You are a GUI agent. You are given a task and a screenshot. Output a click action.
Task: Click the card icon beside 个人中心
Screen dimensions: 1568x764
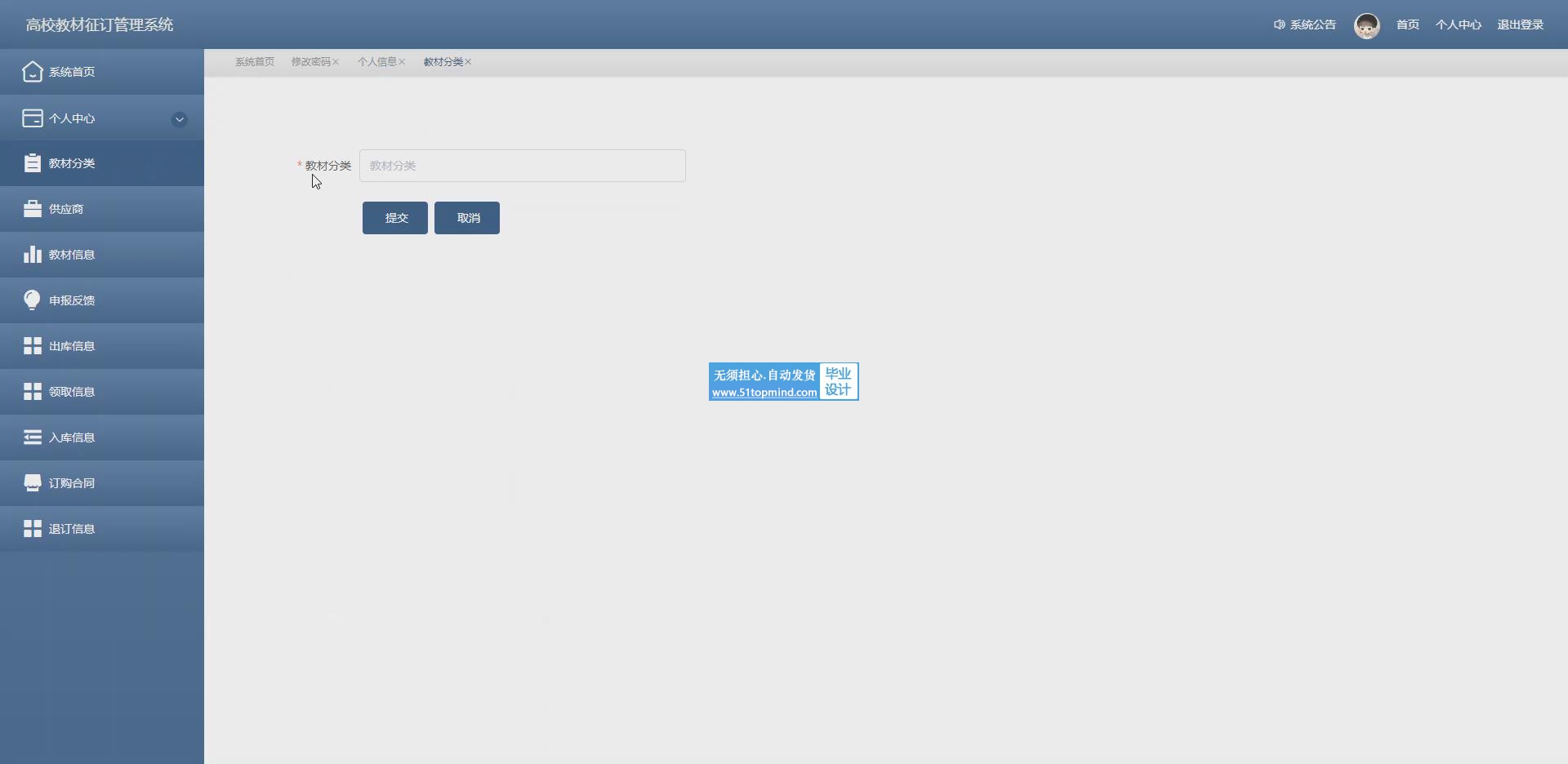click(x=33, y=118)
